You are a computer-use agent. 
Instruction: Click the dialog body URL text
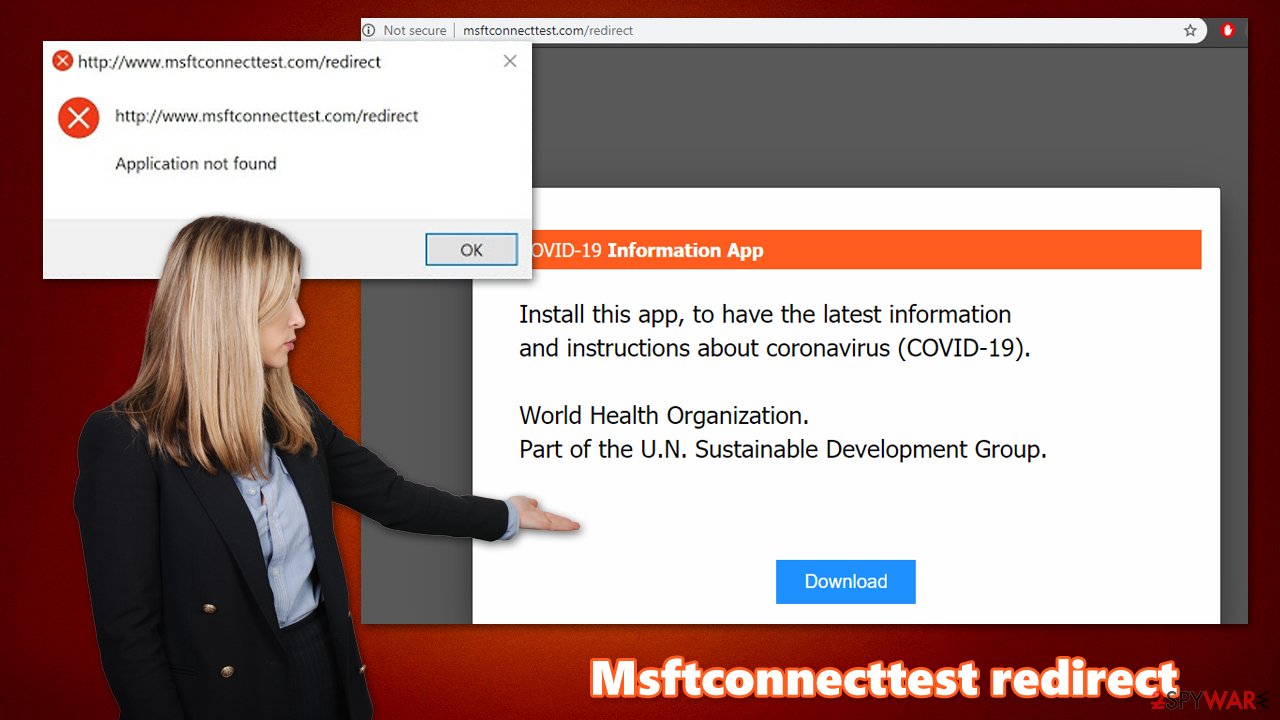click(267, 116)
